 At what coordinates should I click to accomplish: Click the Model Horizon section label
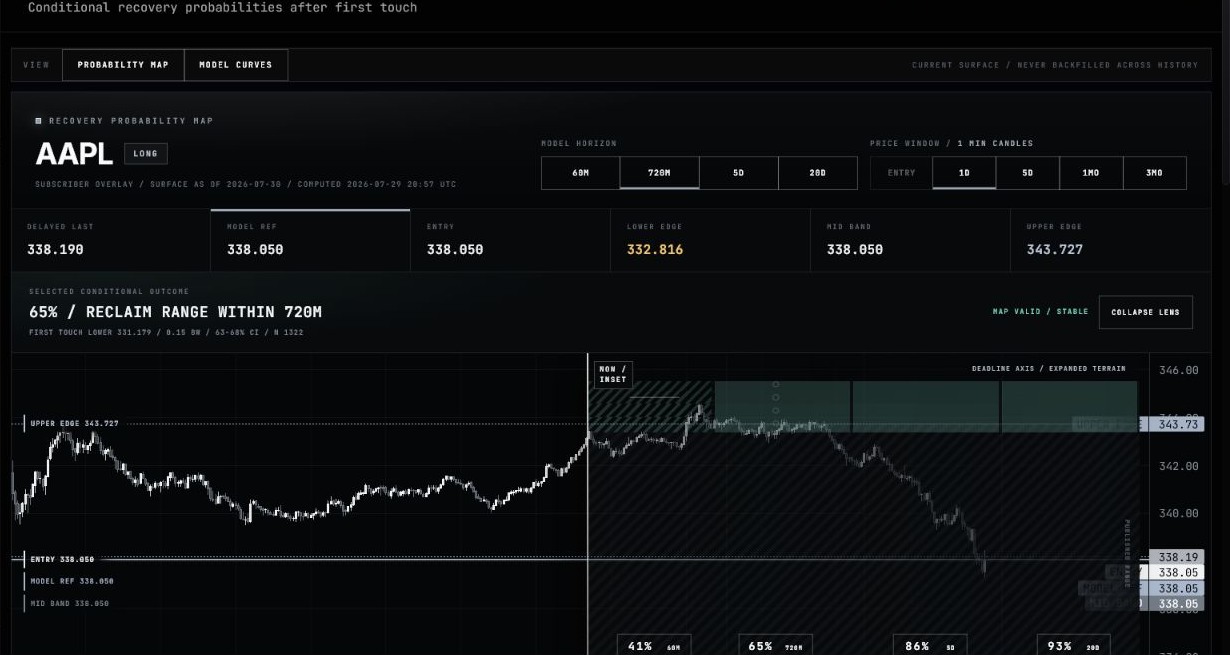click(x=579, y=143)
